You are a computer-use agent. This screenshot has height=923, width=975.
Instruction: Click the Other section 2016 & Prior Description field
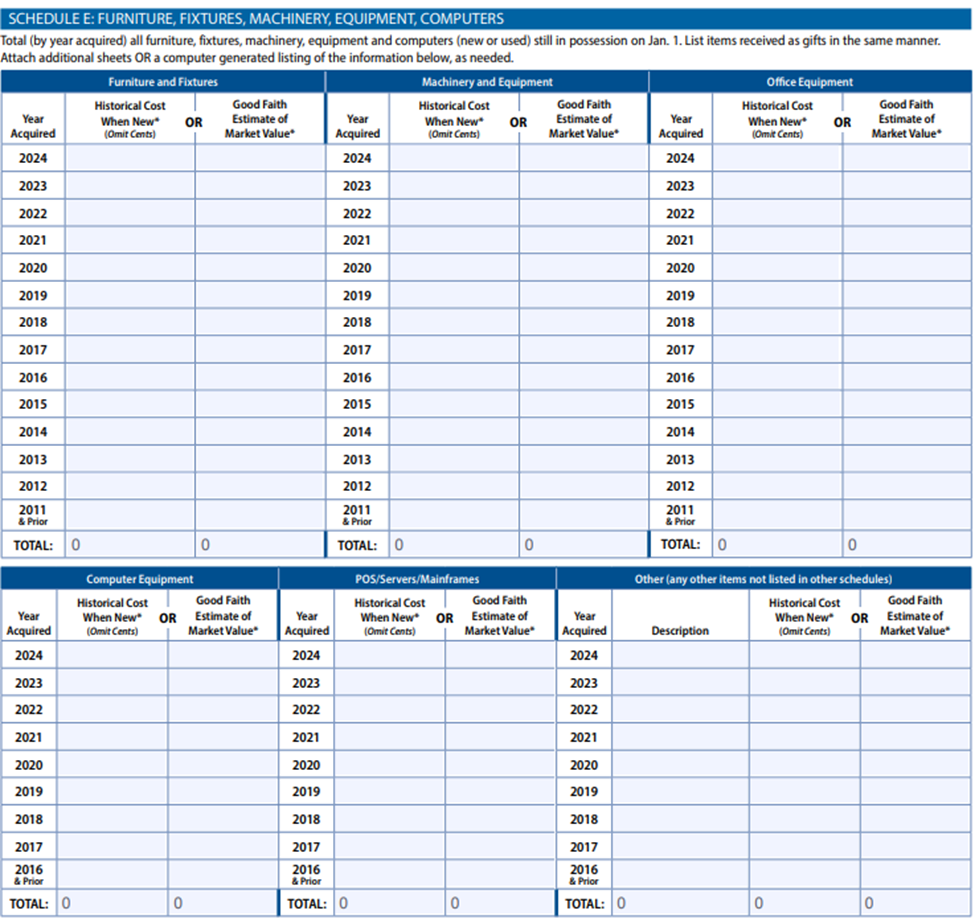click(681, 875)
